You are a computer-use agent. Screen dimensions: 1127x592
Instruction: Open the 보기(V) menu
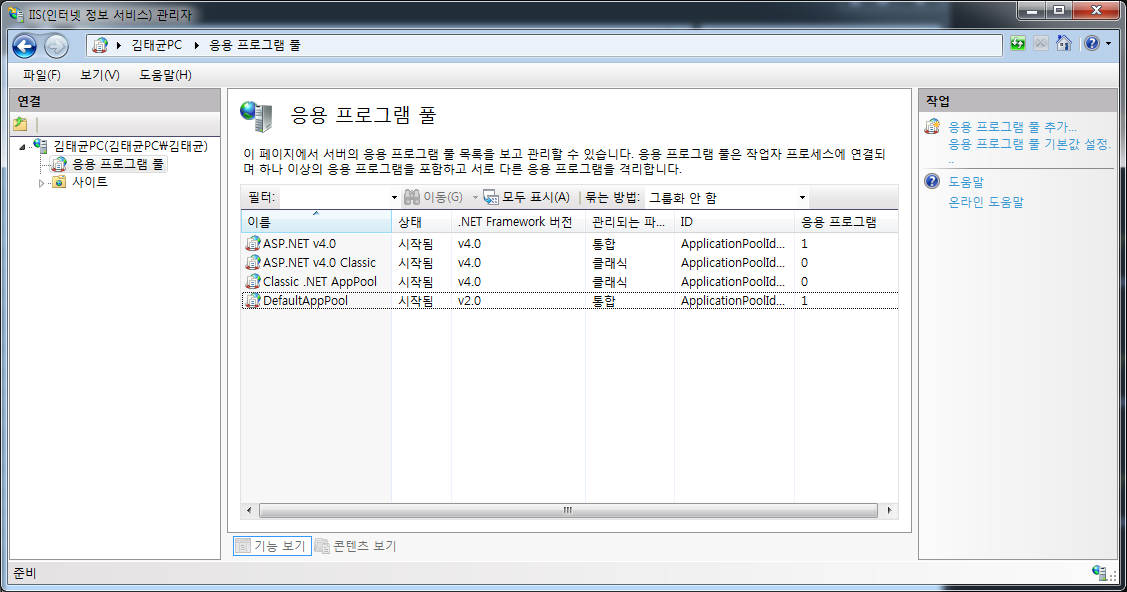pyautogui.click(x=100, y=75)
